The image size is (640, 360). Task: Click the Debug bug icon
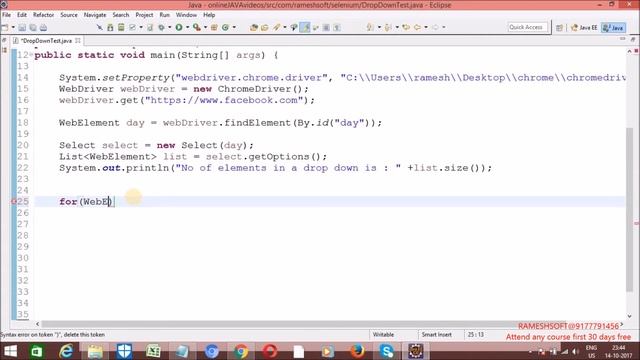click(x=162, y=27)
